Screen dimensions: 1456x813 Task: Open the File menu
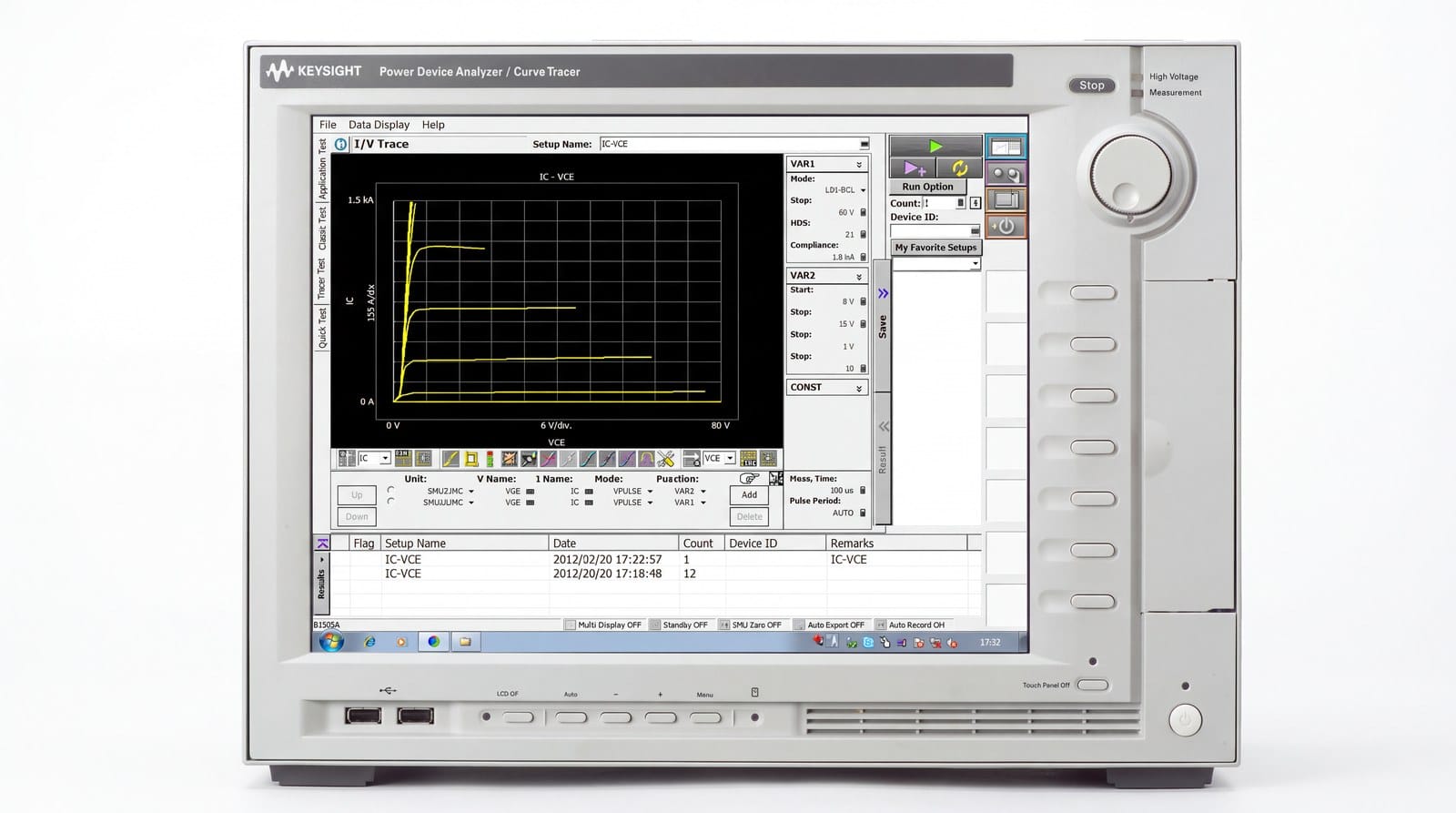click(328, 125)
